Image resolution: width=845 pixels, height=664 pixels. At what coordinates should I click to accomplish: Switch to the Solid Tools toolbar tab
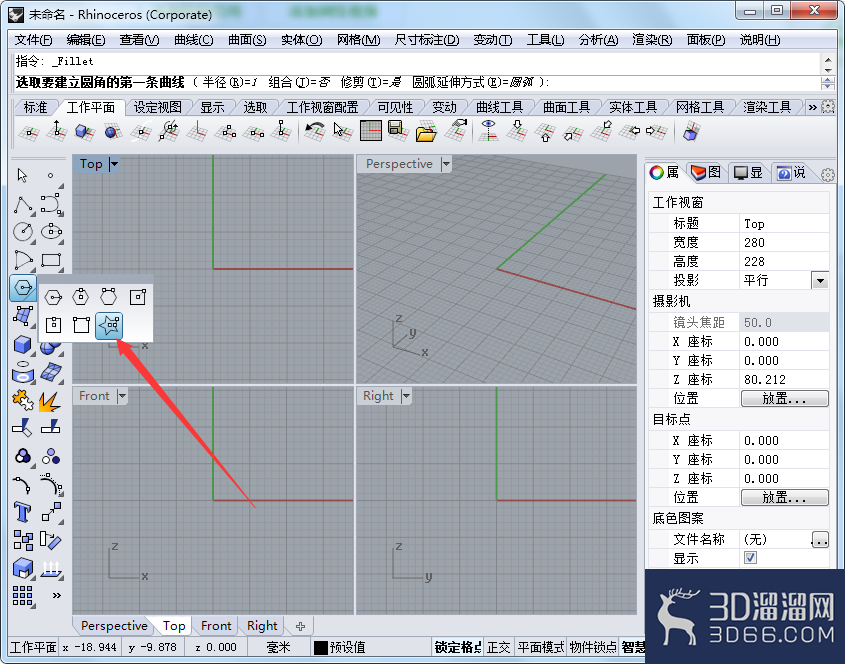[633, 107]
